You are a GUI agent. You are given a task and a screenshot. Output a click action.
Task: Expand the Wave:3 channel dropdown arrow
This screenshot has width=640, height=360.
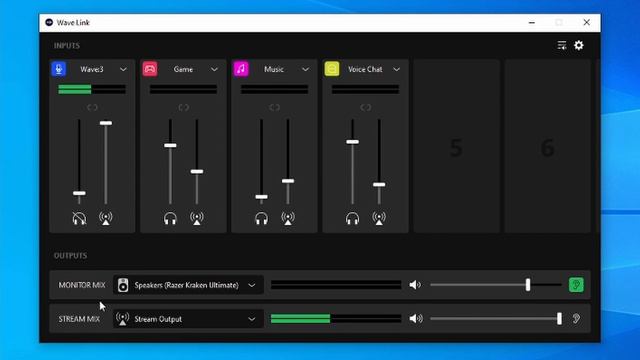tap(123, 69)
